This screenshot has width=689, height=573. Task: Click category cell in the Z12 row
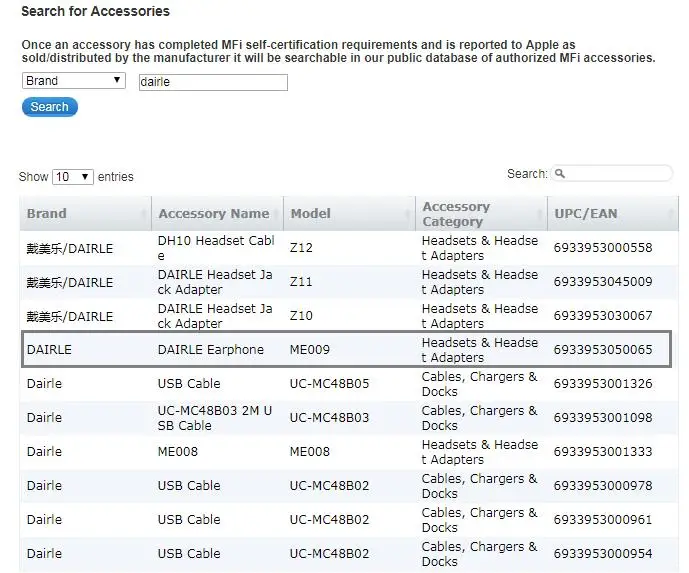(x=480, y=248)
